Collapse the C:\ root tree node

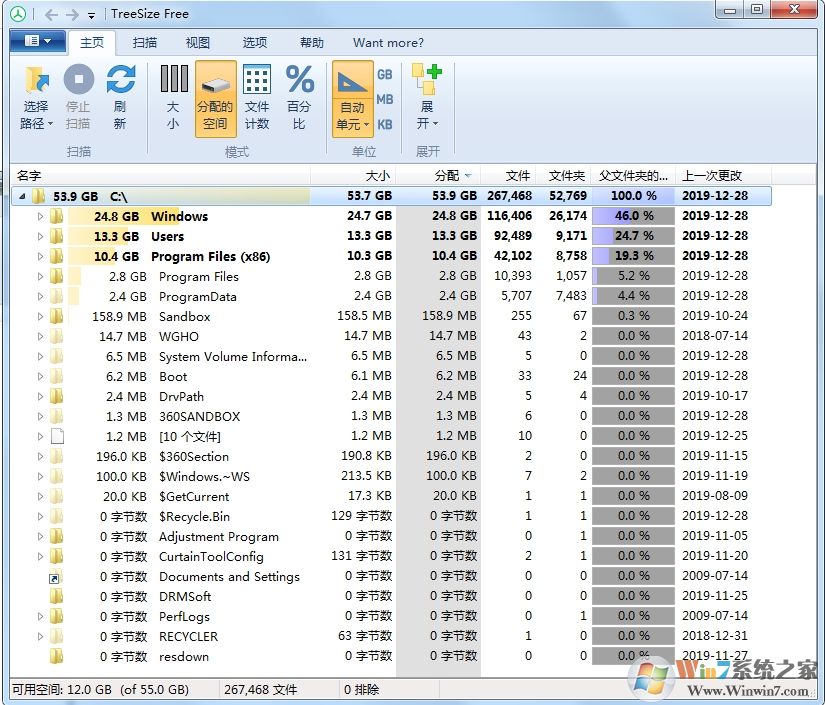[x=21, y=197]
